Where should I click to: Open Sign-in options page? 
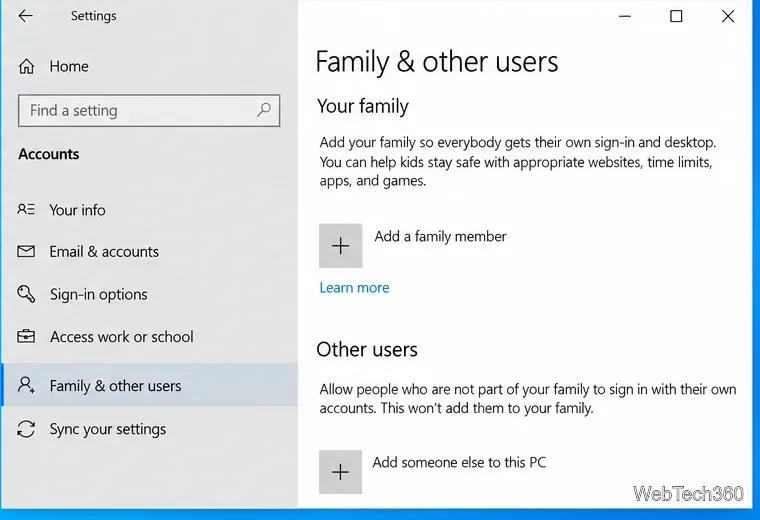pos(150,294)
